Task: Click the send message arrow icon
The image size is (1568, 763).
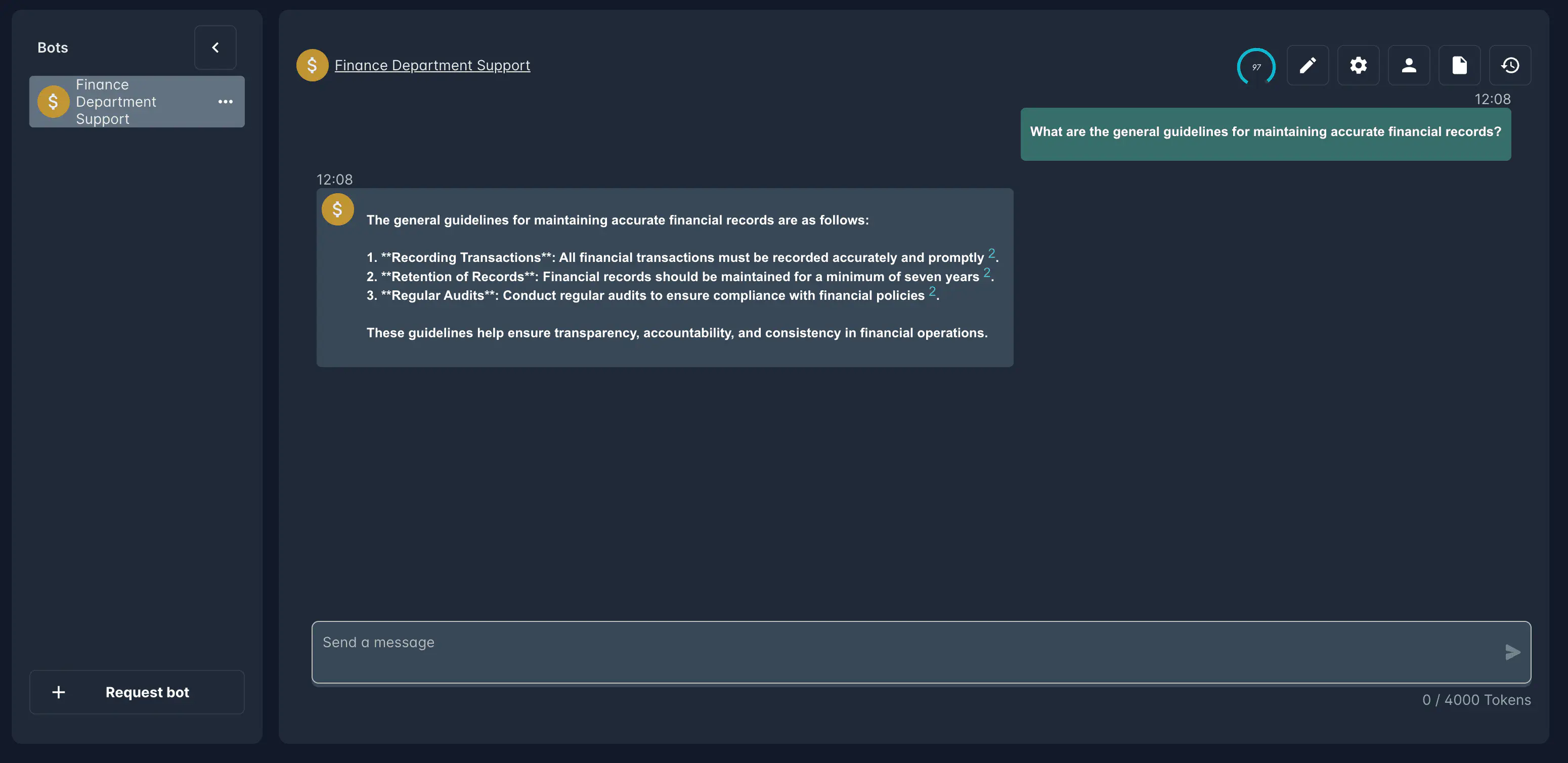Action: click(1512, 652)
